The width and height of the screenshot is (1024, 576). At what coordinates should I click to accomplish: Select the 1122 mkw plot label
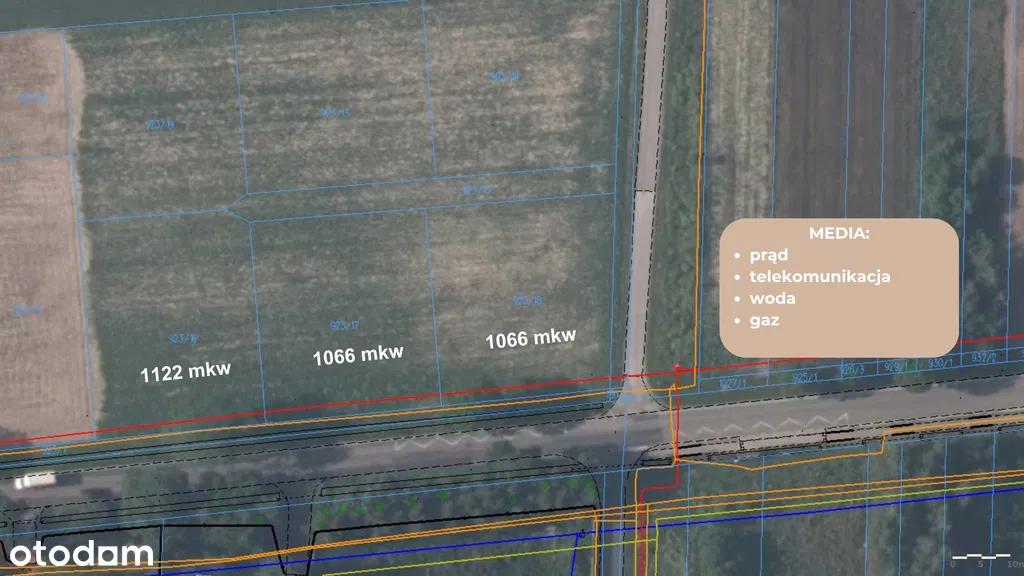click(x=185, y=371)
